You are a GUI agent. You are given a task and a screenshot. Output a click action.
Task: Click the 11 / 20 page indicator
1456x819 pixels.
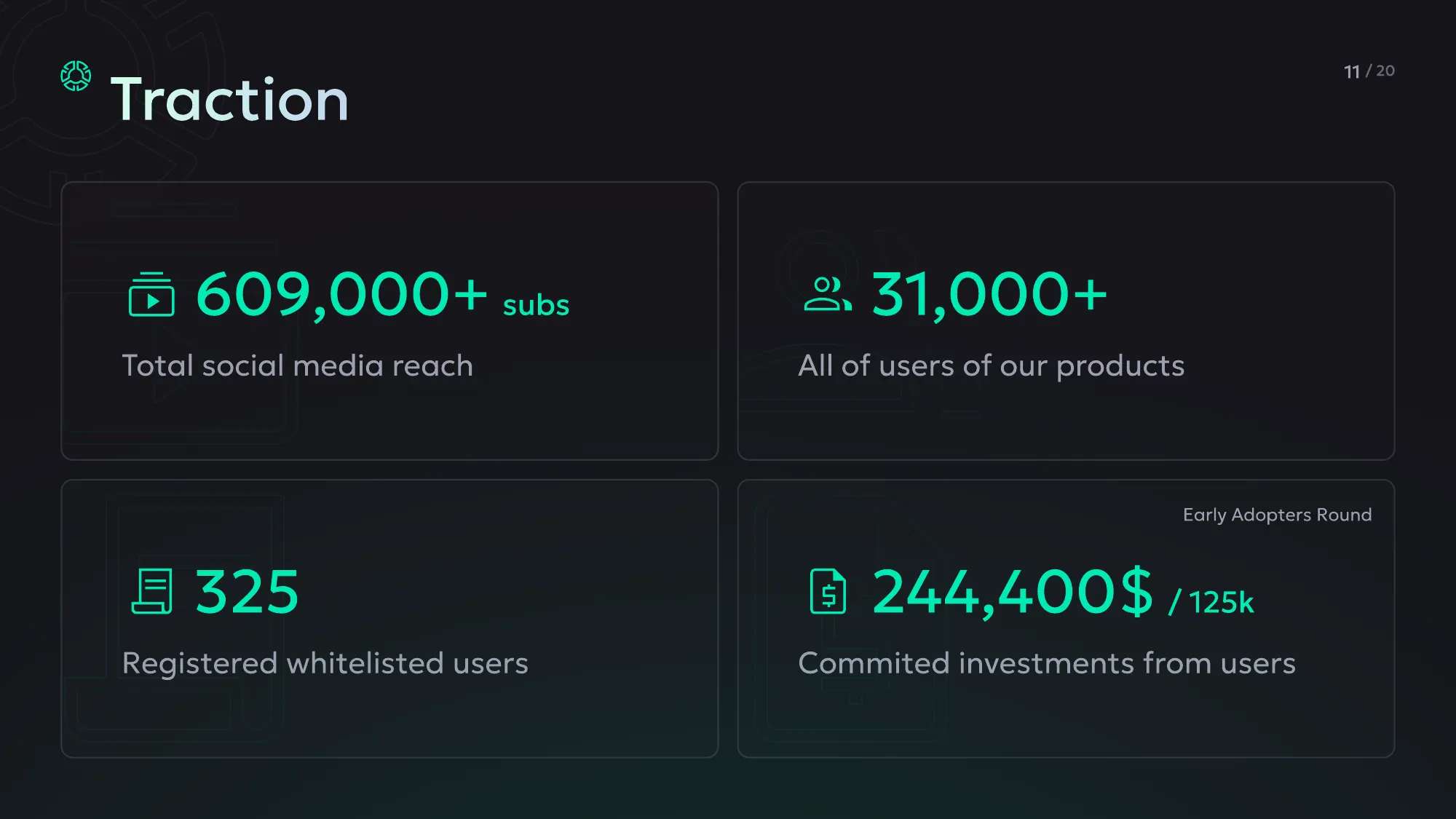pos(1369,71)
